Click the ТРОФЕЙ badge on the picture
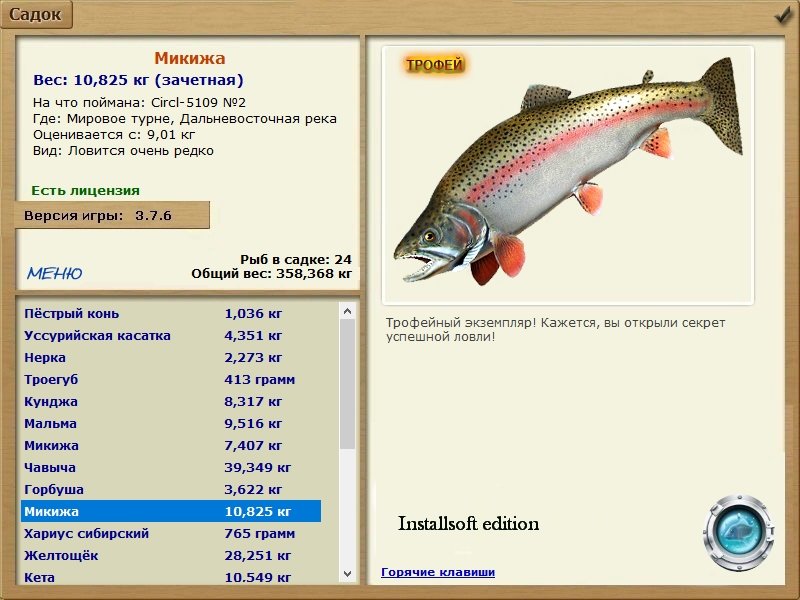Viewport: 800px width, 600px height. [435, 65]
